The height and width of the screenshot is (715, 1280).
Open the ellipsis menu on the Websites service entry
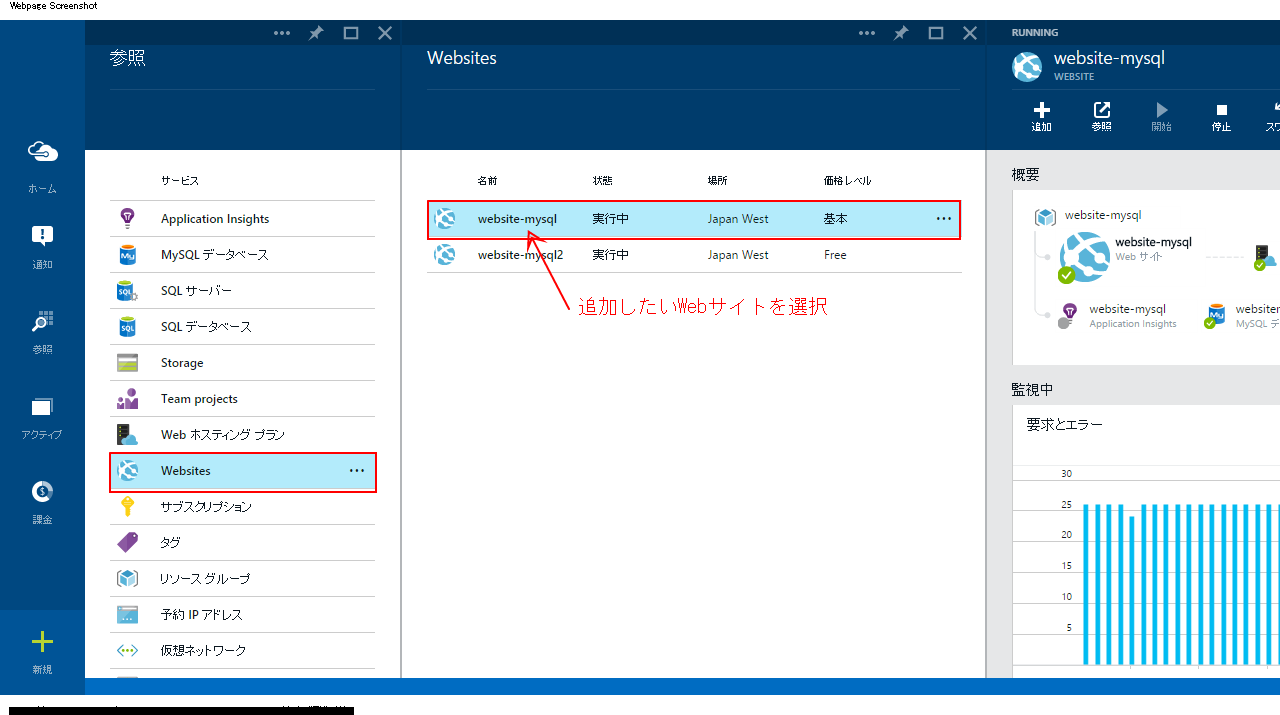pyautogui.click(x=356, y=470)
